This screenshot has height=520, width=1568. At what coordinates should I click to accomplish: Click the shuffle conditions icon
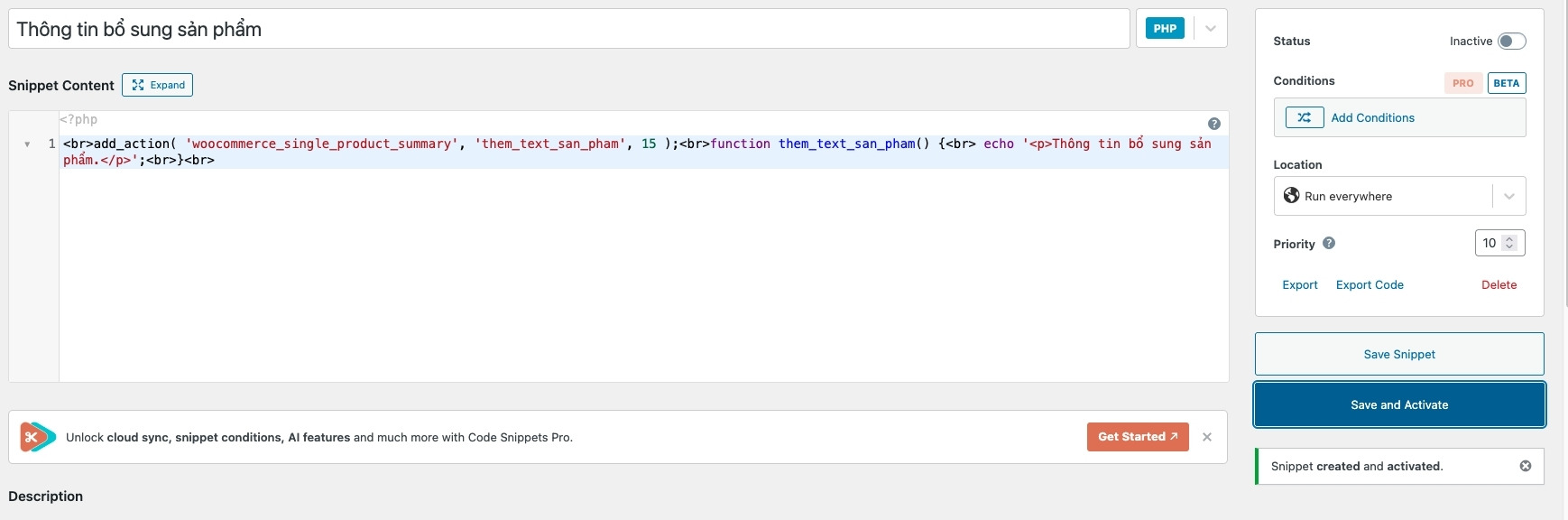click(1305, 117)
